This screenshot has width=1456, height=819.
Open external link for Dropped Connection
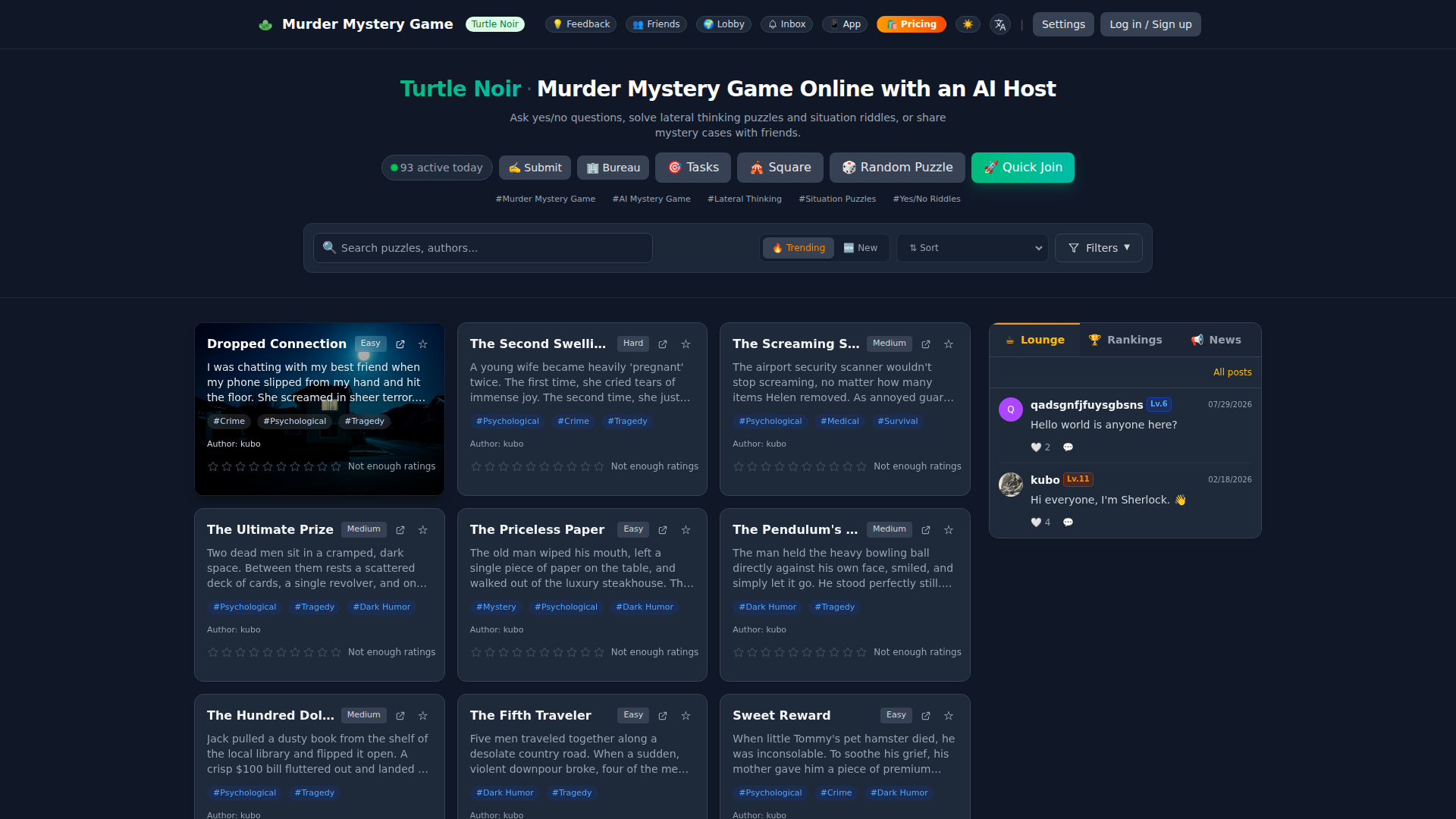tap(400, 344)
